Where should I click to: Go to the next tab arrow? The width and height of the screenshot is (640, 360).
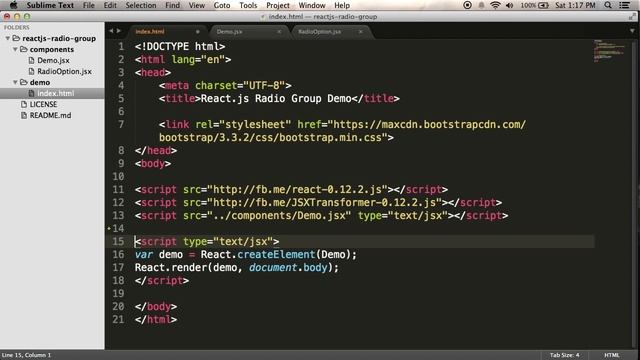pos(119,31)
